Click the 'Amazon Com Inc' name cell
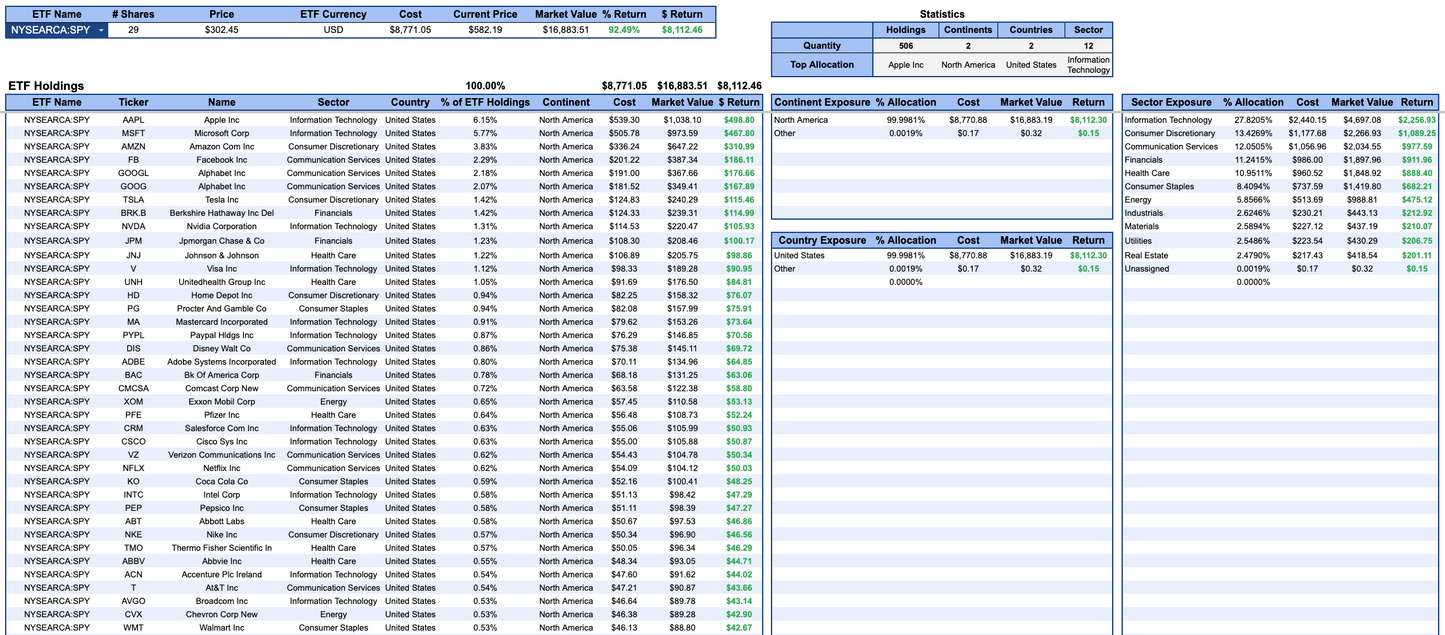1445x635 pixels. point(221,146)
